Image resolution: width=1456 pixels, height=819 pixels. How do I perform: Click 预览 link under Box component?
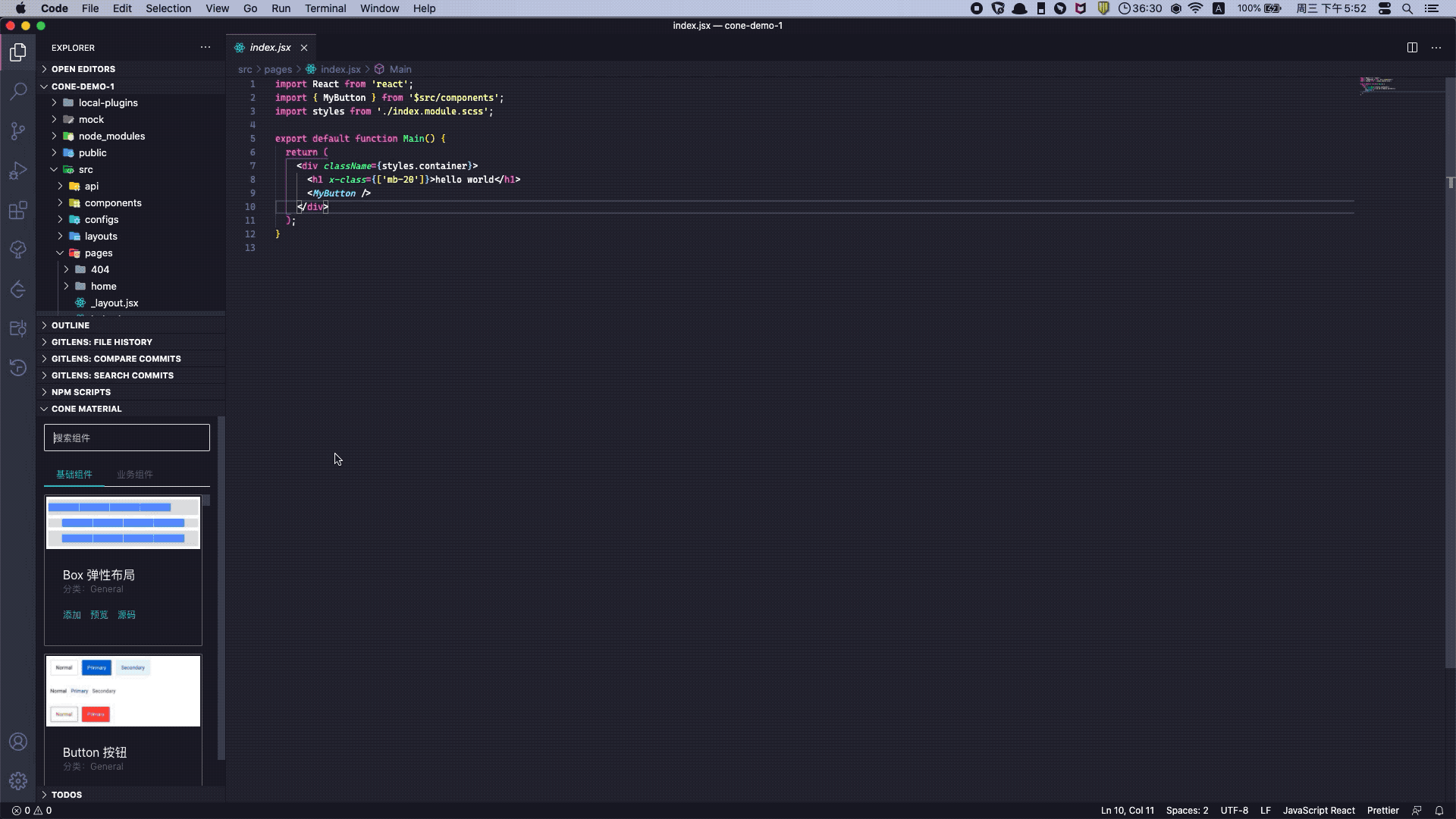click(x=99, y=615)
